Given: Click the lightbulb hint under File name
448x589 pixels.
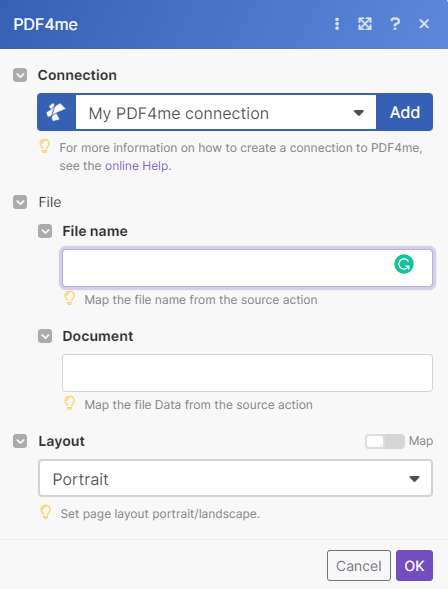Looking at the screenshot, I should [69, 298].
